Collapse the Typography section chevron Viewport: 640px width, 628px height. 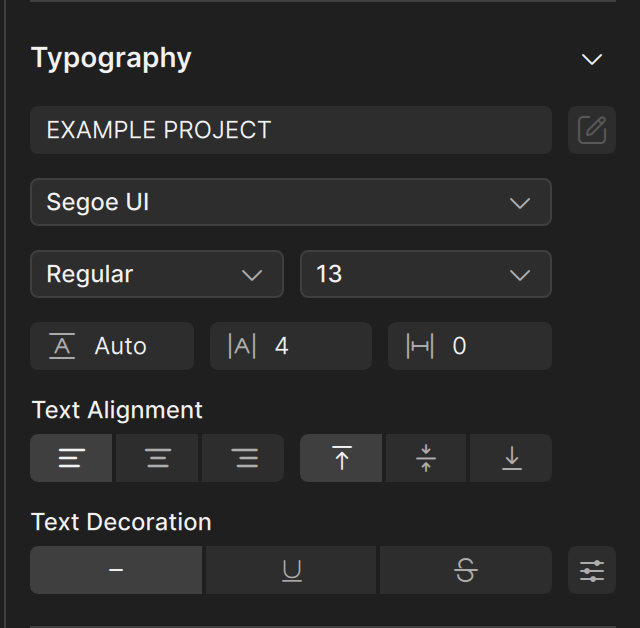[591, 60]
